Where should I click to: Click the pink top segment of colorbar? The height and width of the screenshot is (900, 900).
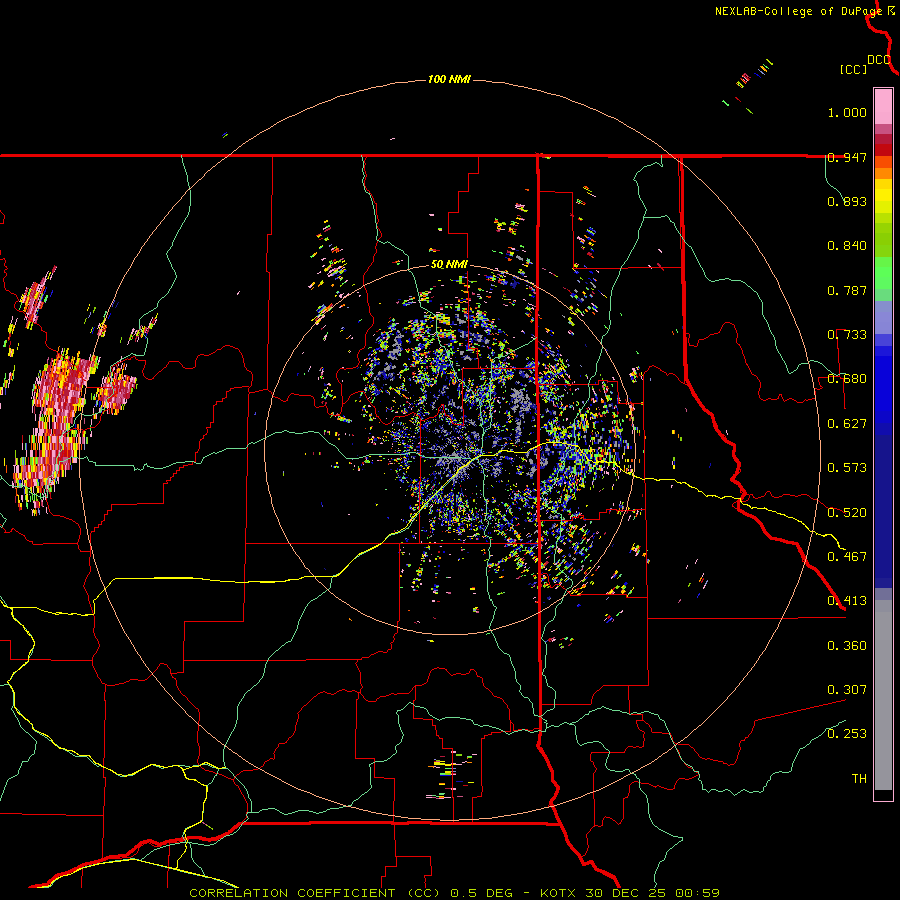coord(883,106)
